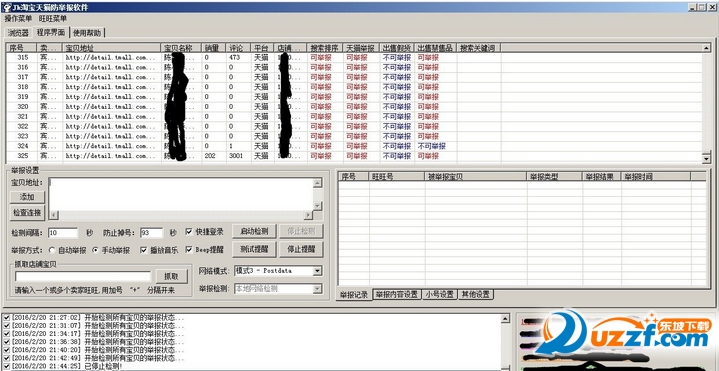Toggle the log entry checkbox at 21:42:49
Viewport: 719px width, 371px height.
(7, 358)
